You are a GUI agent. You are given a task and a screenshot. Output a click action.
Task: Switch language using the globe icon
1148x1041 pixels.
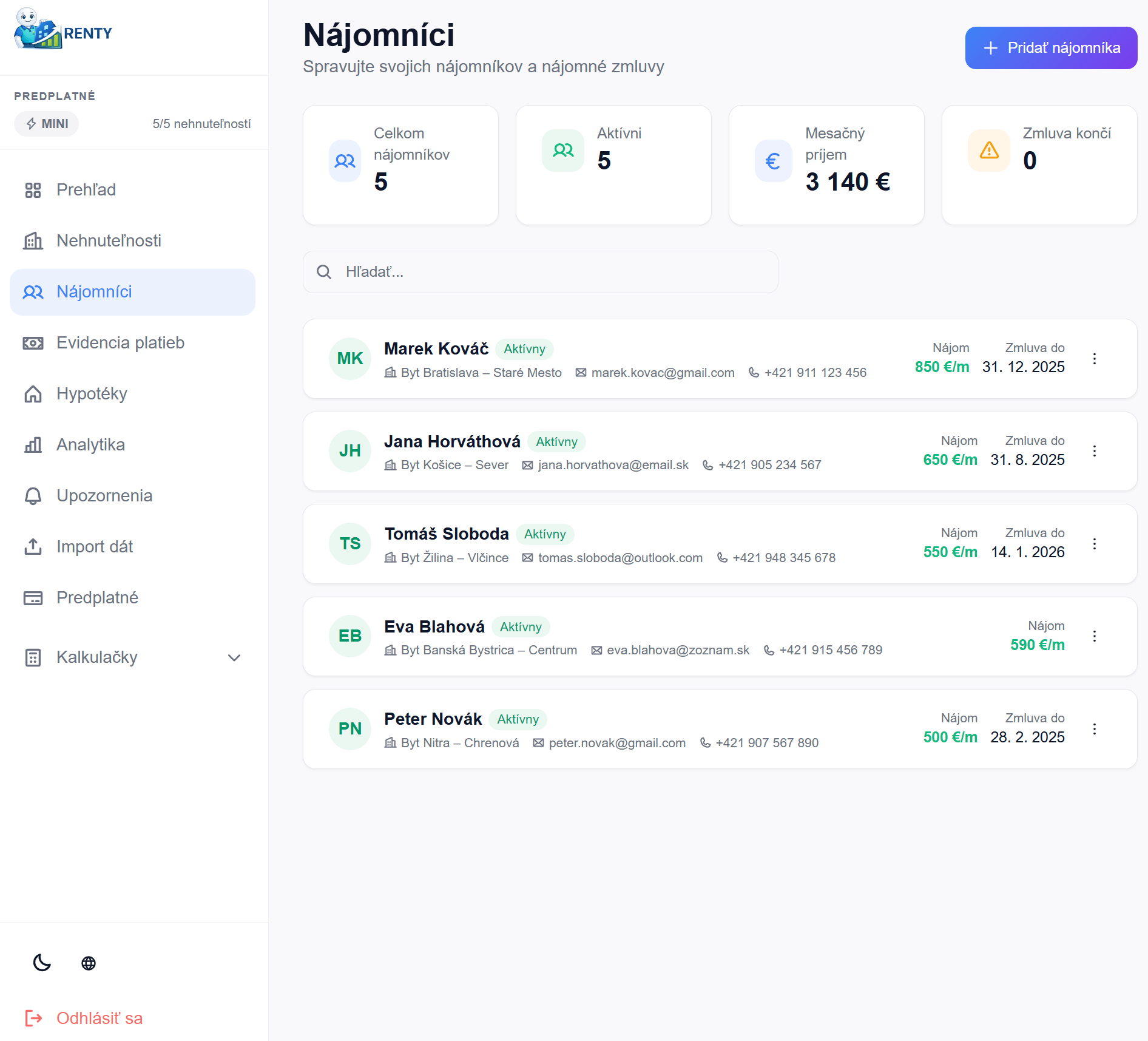[x=89, y=963]
